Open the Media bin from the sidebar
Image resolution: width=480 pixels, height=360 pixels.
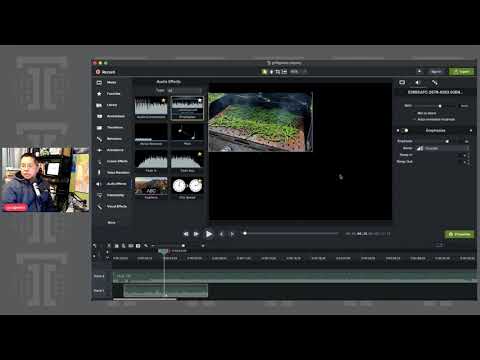[107, 82]
